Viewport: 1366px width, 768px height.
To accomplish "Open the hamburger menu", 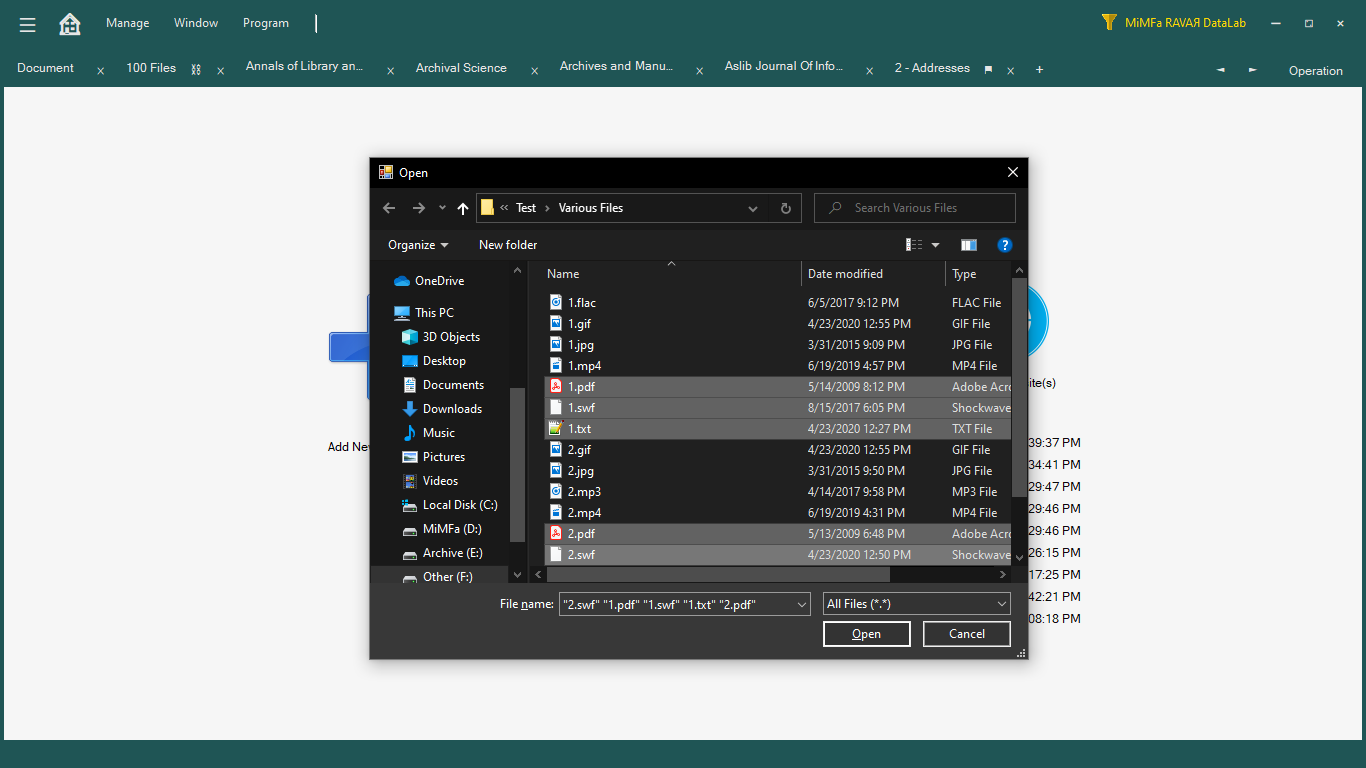I will point(27,24).
